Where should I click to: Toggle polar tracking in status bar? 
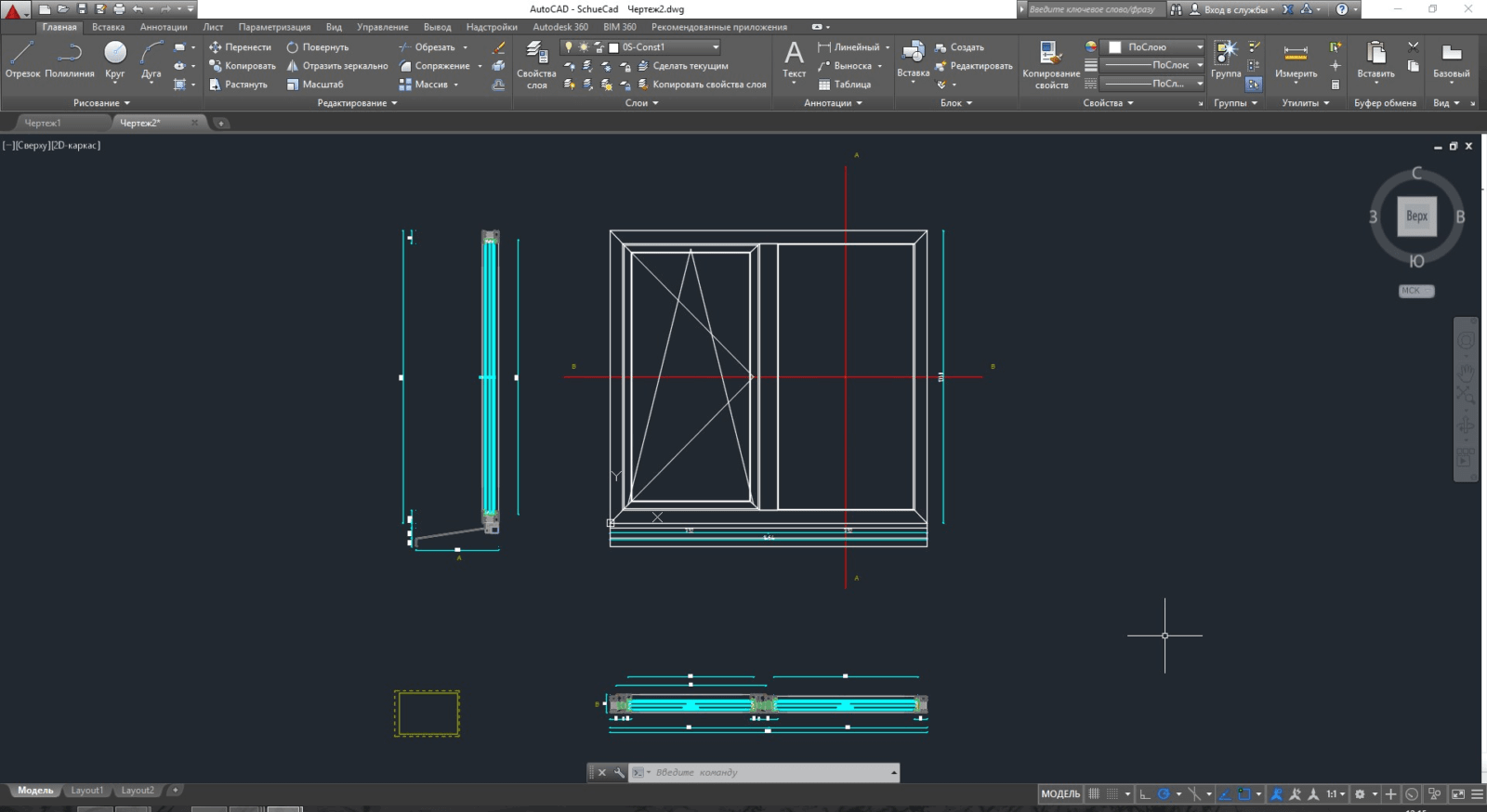(1164, 794)
